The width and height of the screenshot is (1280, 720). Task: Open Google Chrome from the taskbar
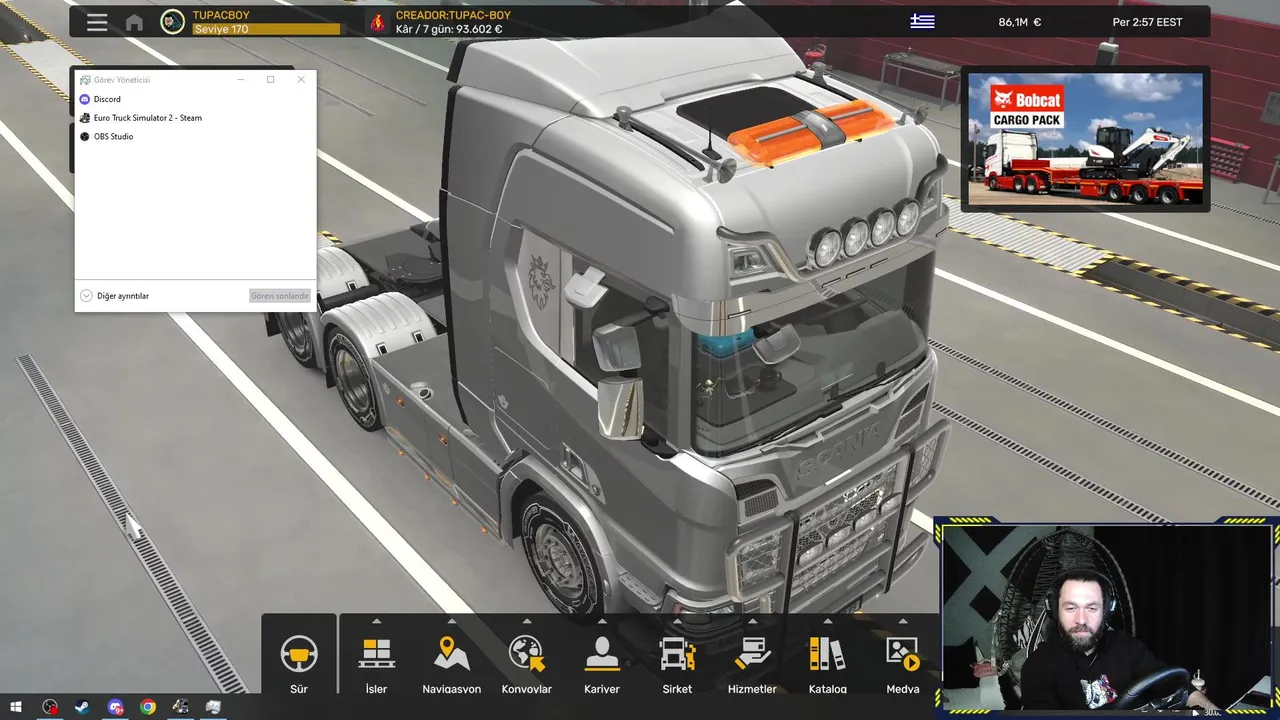148,707
